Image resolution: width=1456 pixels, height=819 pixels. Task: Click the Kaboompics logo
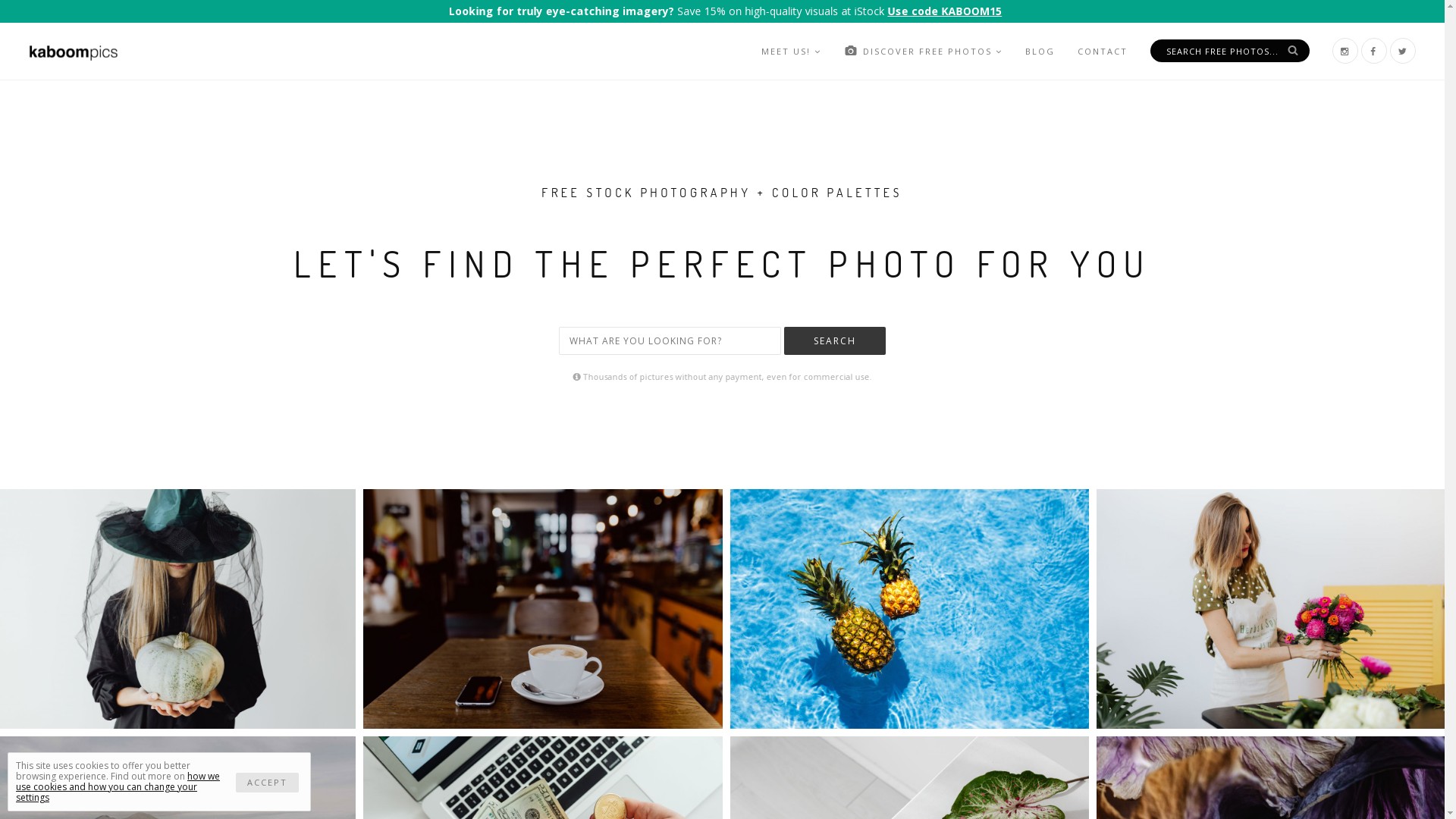click(74, 52)
